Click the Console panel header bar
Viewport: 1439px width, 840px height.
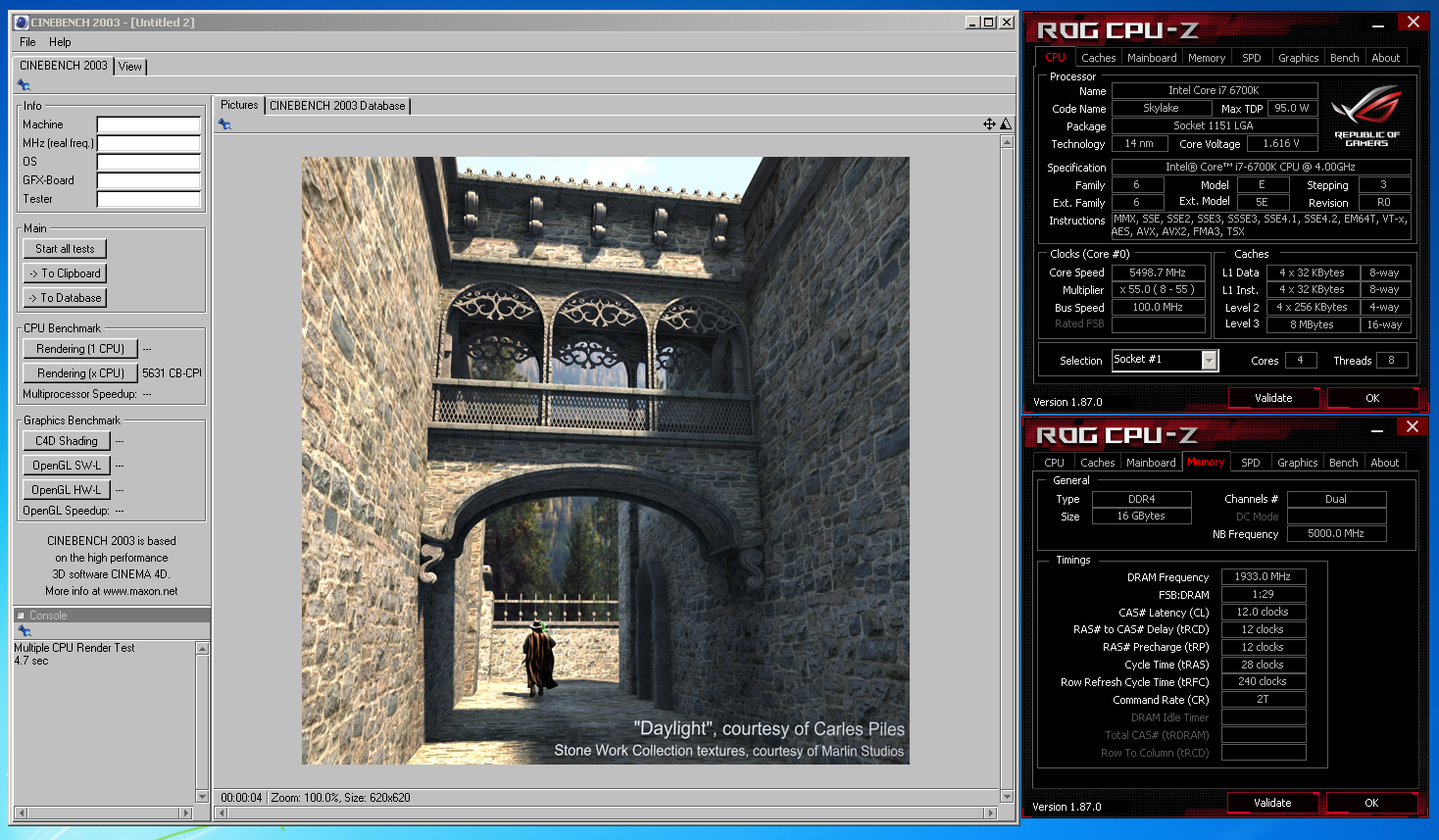[x=112, y=616]
